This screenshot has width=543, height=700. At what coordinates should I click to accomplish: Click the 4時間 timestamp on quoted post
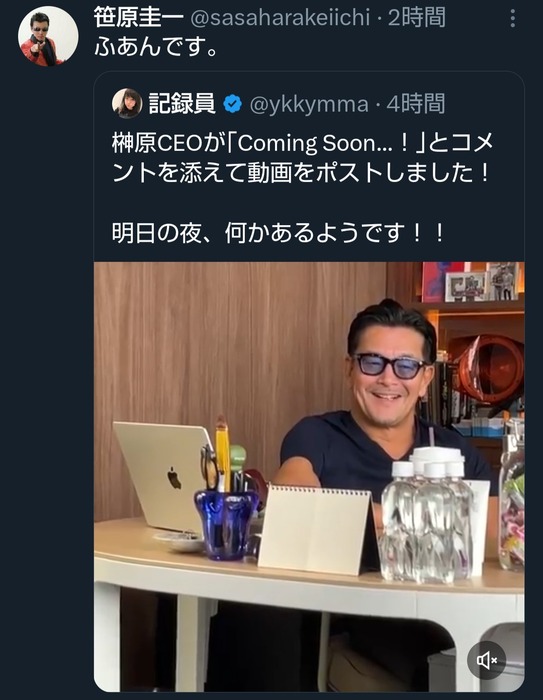click(x=416, y=104)
